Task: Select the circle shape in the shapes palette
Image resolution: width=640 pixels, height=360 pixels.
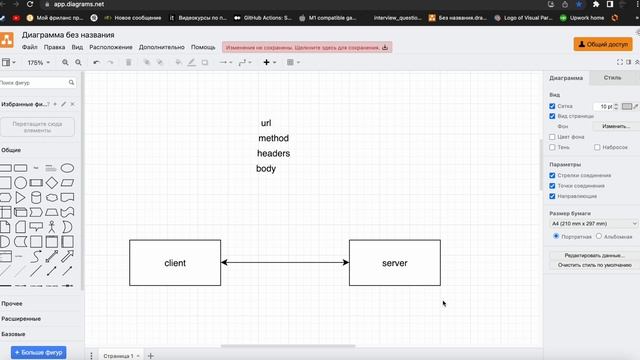Action: [20, 183]
